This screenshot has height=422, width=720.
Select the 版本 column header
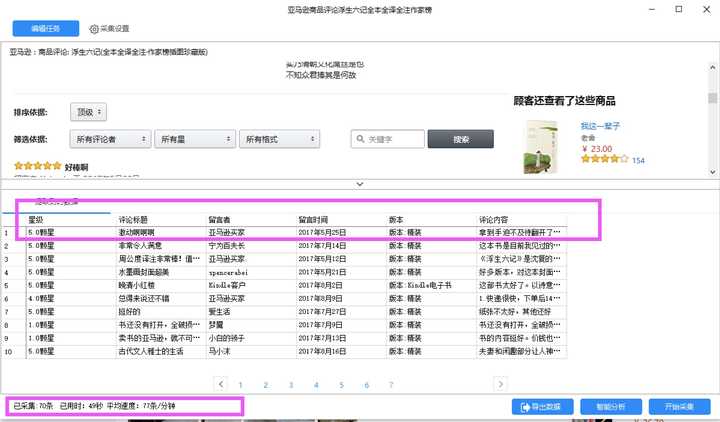(431, 220)
